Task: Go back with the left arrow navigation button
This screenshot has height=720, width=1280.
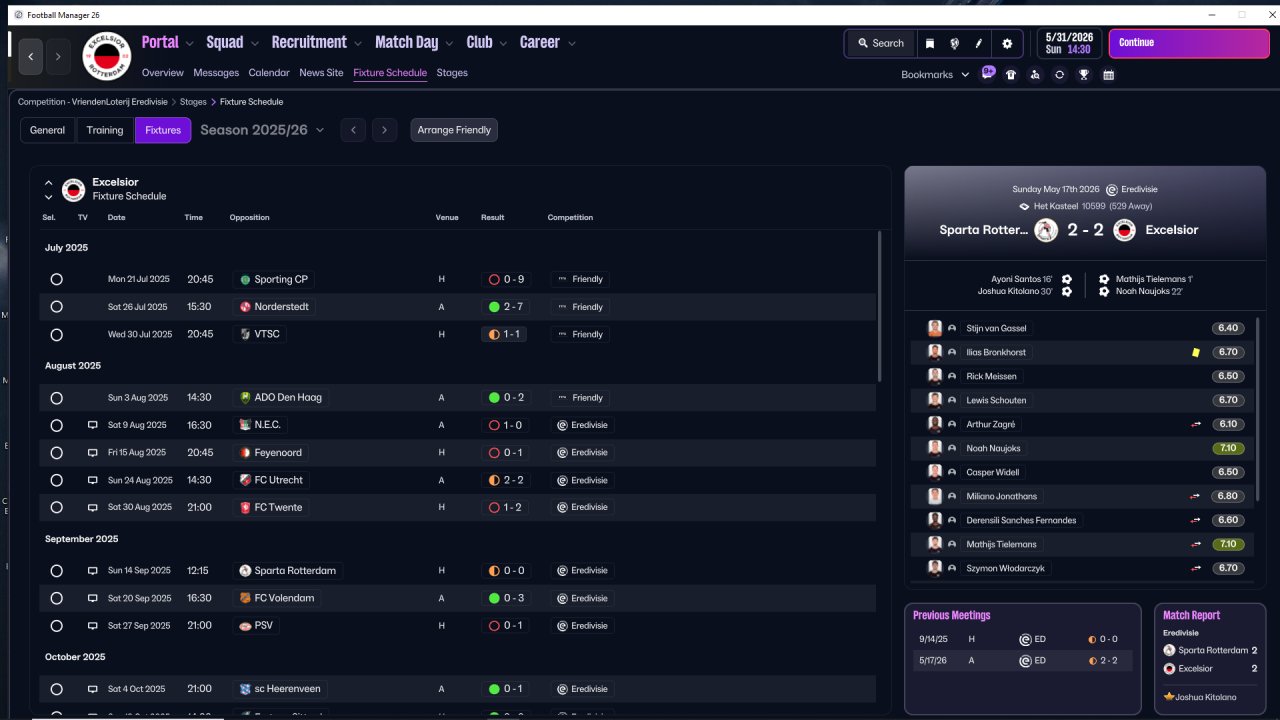Action: pyautogui.click(x=31, y=57)
